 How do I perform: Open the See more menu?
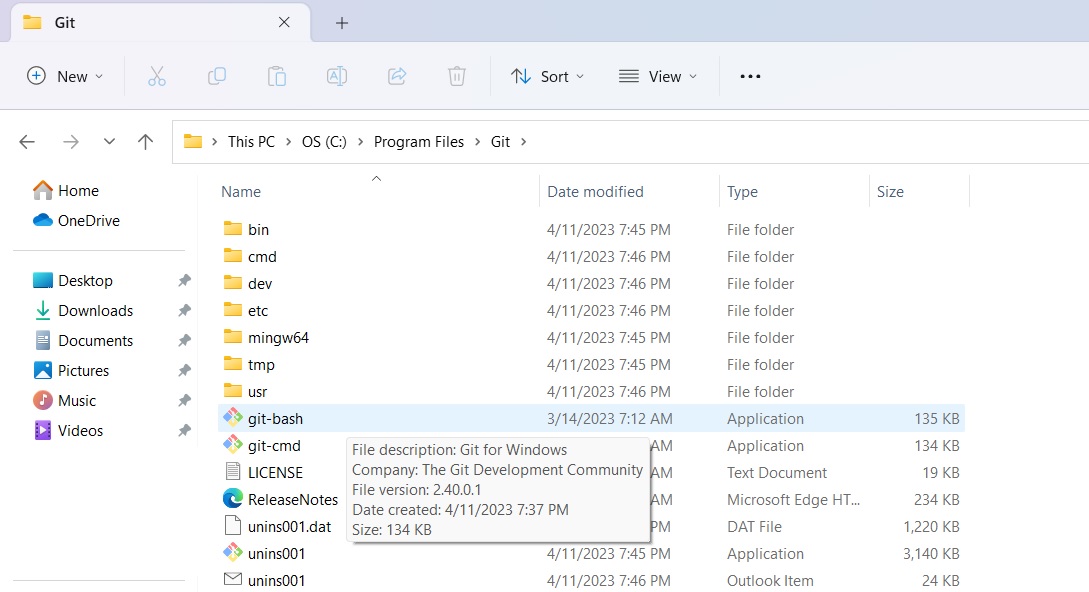tap(749, 76)
